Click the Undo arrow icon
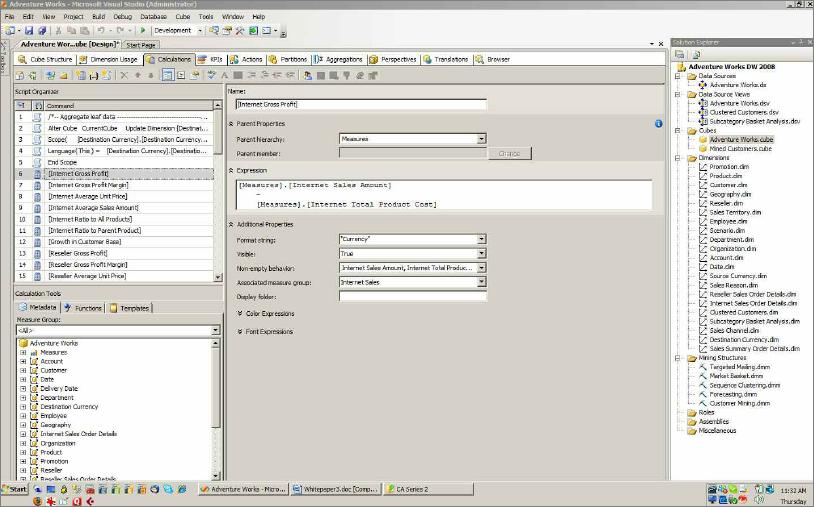The height and width of the screenshot is (507, 814). point(101,31)
